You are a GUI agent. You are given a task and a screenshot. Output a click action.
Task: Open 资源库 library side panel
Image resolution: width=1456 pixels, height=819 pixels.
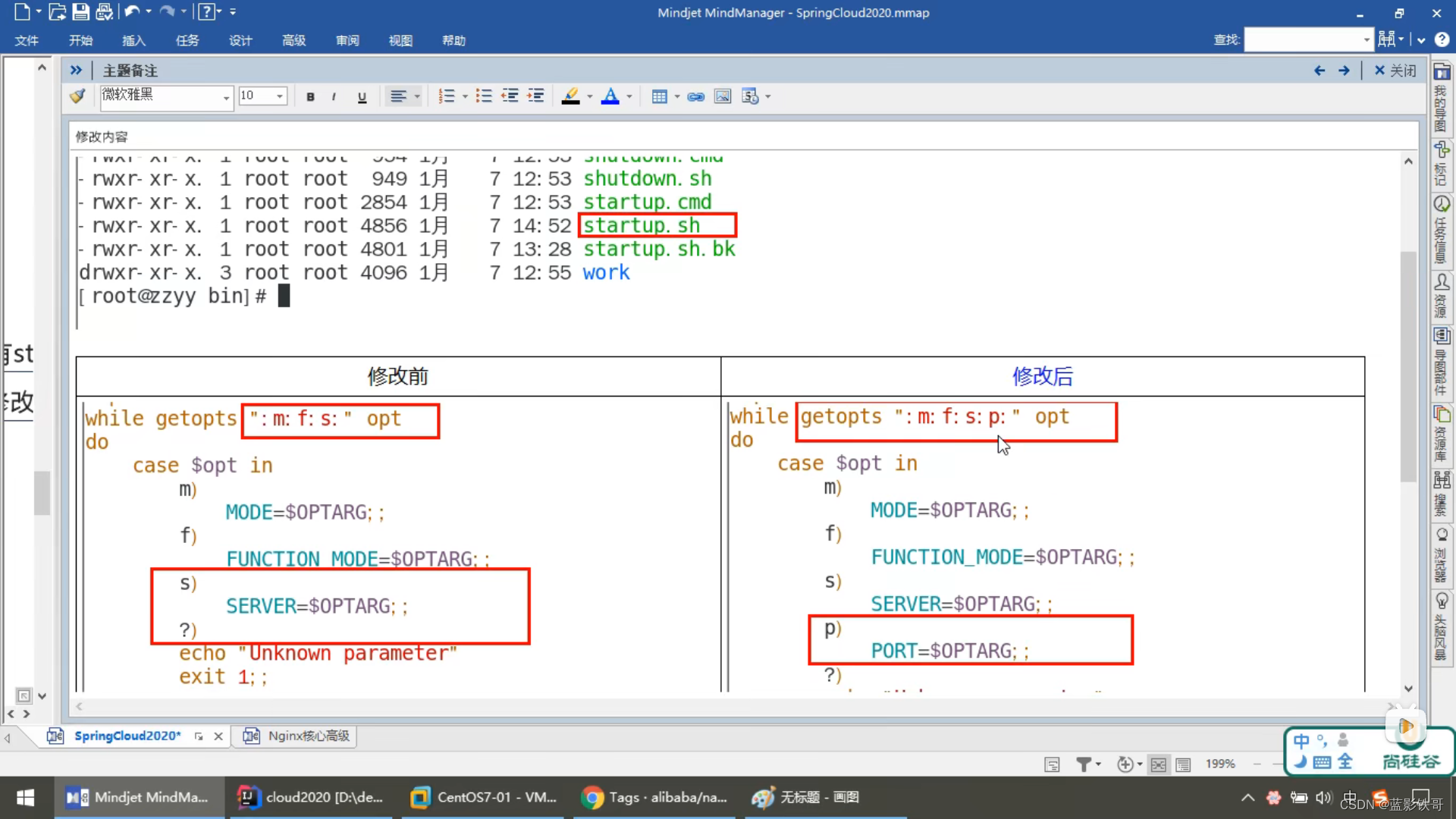pyautogui.click(x=1441, y=433)
